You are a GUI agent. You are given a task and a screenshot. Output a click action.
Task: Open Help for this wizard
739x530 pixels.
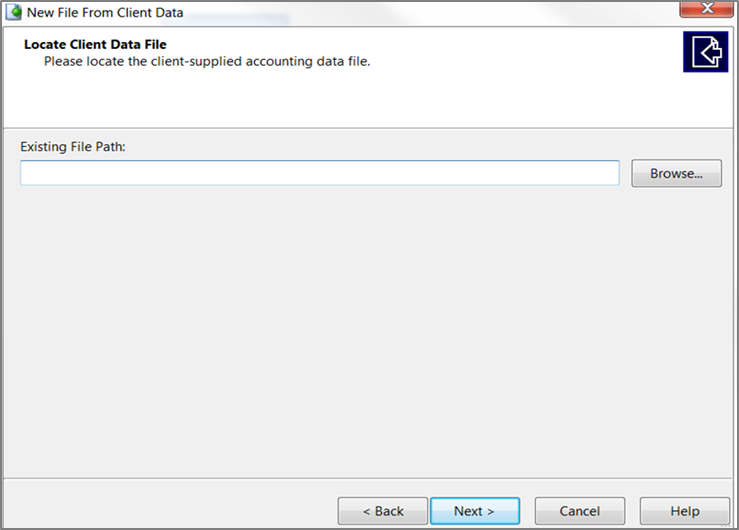click(685, 511)
